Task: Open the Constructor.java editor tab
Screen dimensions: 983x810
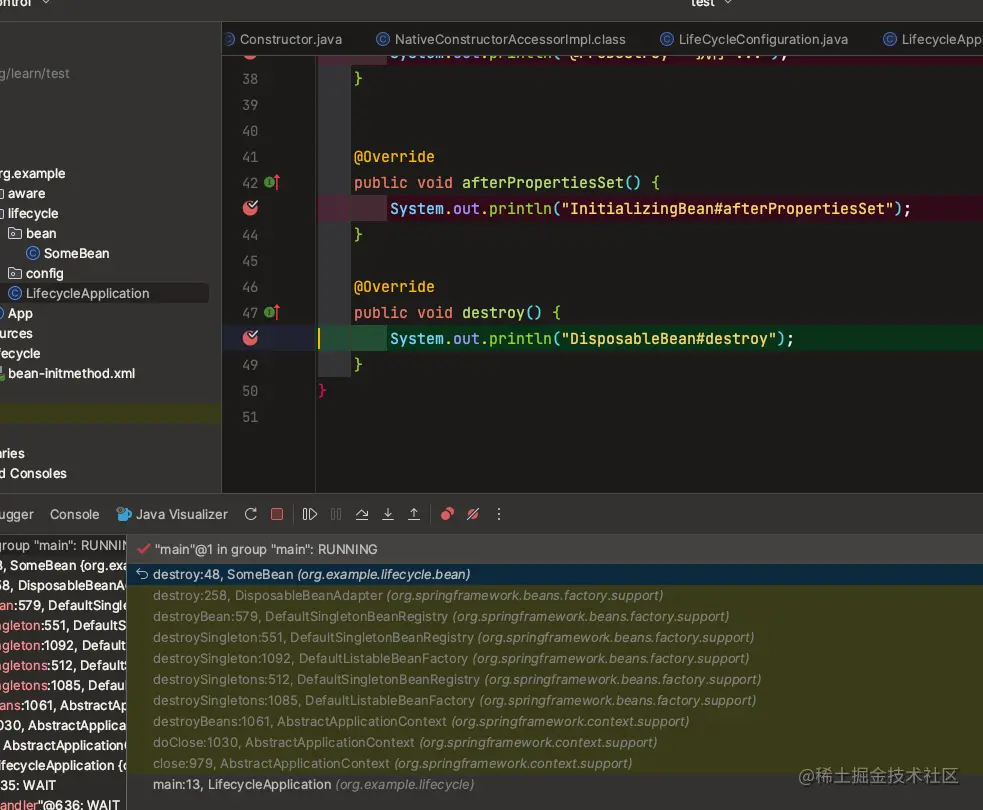Action: [x=285, y=39]
